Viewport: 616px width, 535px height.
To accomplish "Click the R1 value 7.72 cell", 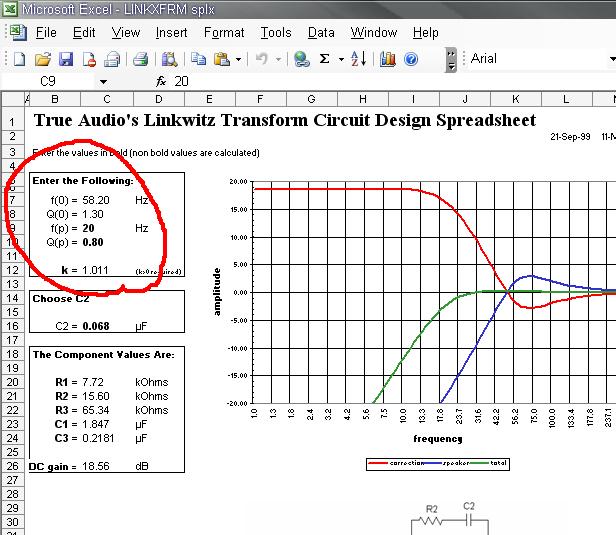I will coord(93,382).
